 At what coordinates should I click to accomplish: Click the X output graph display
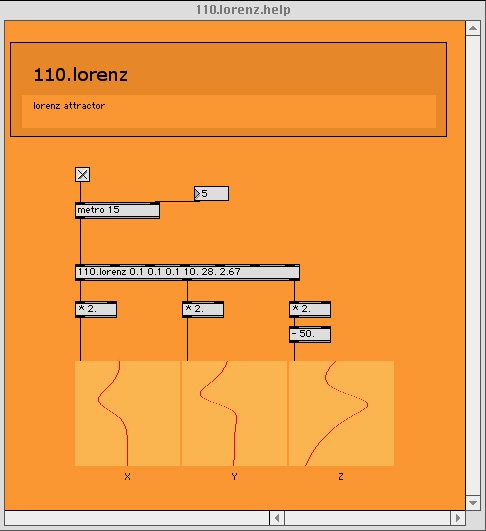127,413
